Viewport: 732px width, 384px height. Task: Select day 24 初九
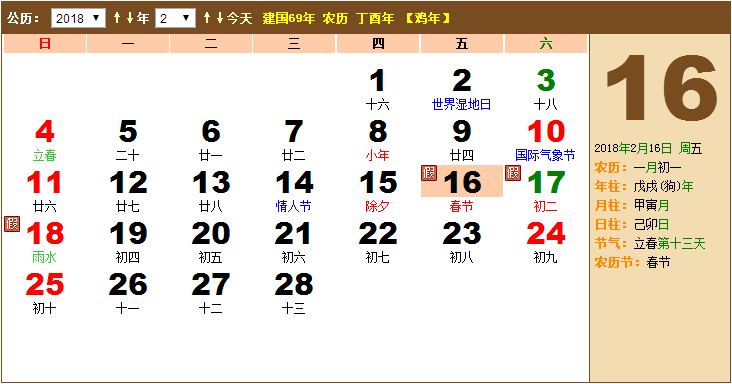[545, 242]
